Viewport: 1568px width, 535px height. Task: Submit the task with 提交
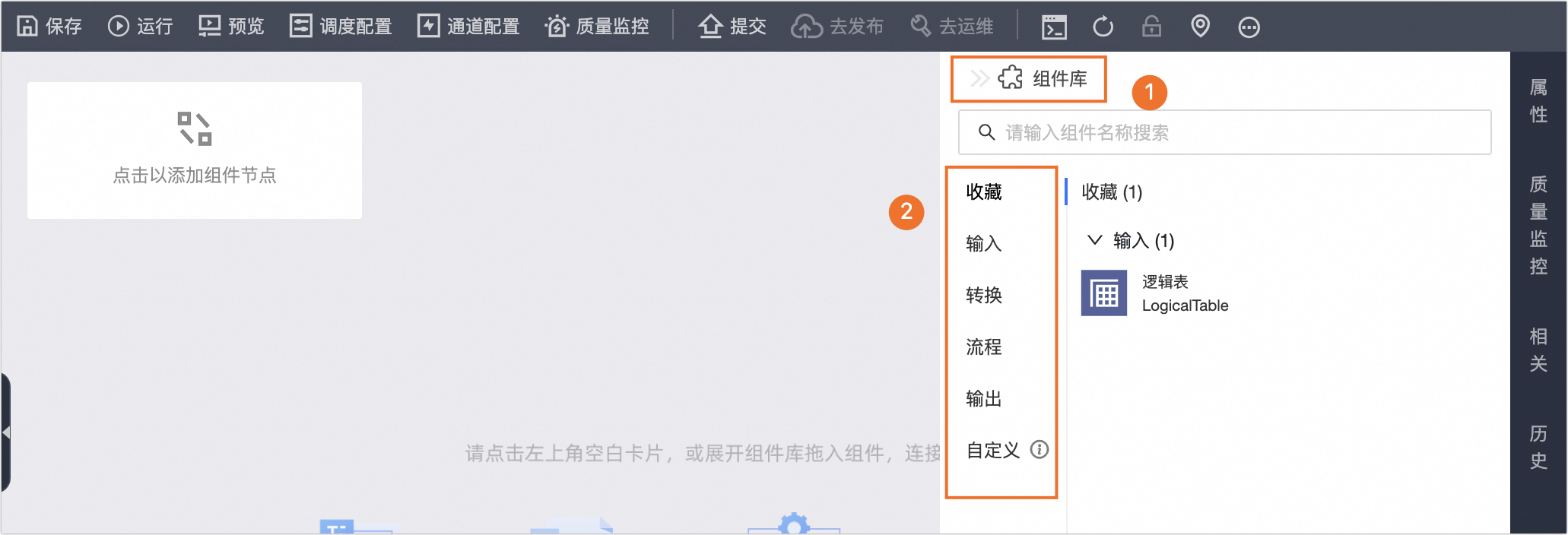[x=732, y=27]
